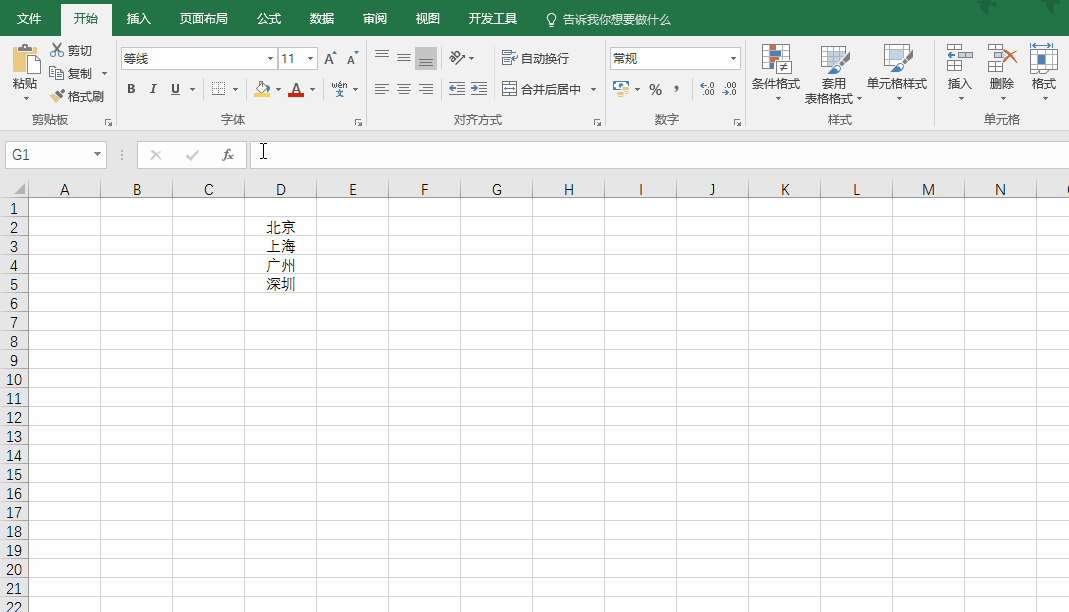Open the Name Box dropdown arrow
The image size is (1069, 612).
tap(97, 155)
